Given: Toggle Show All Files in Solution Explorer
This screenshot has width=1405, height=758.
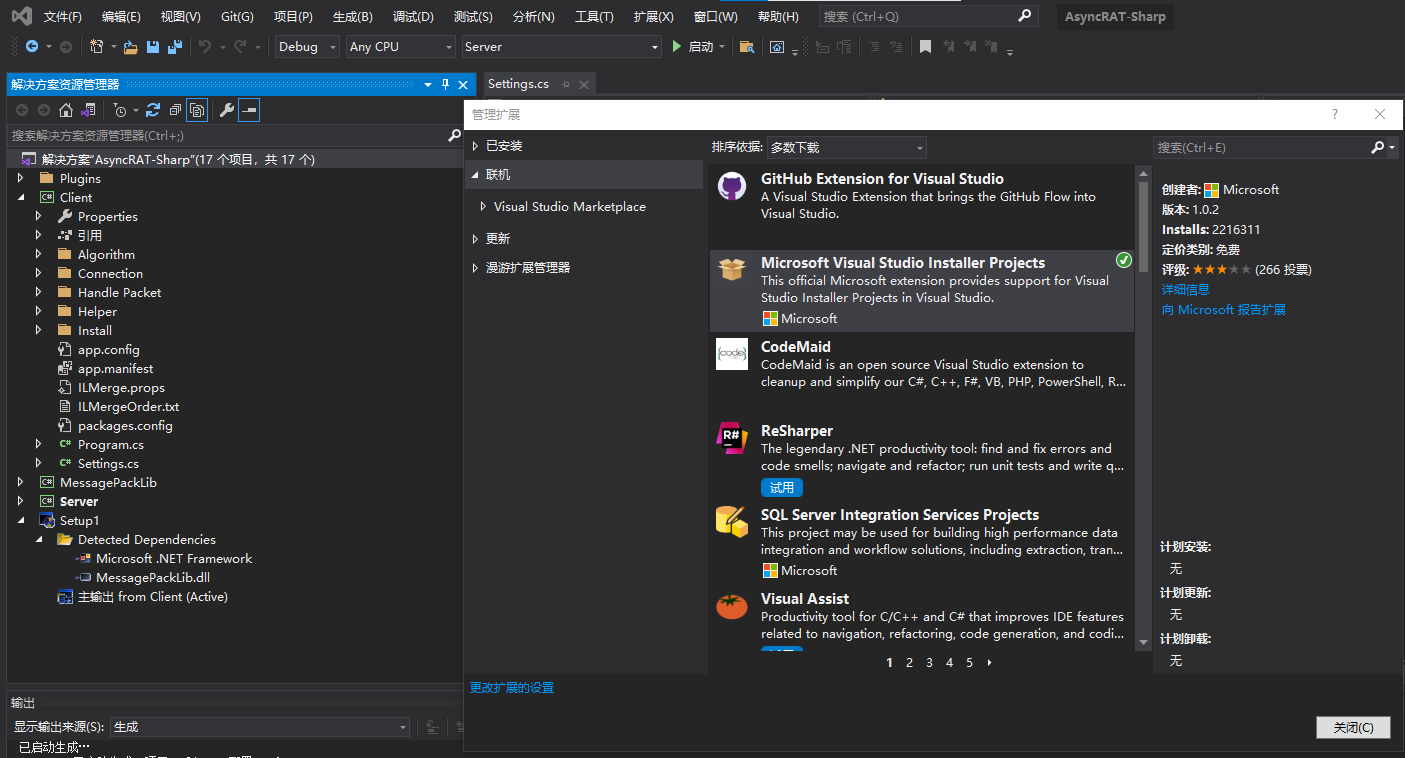Looking at the screenshot, I should (x=197, y=110).
